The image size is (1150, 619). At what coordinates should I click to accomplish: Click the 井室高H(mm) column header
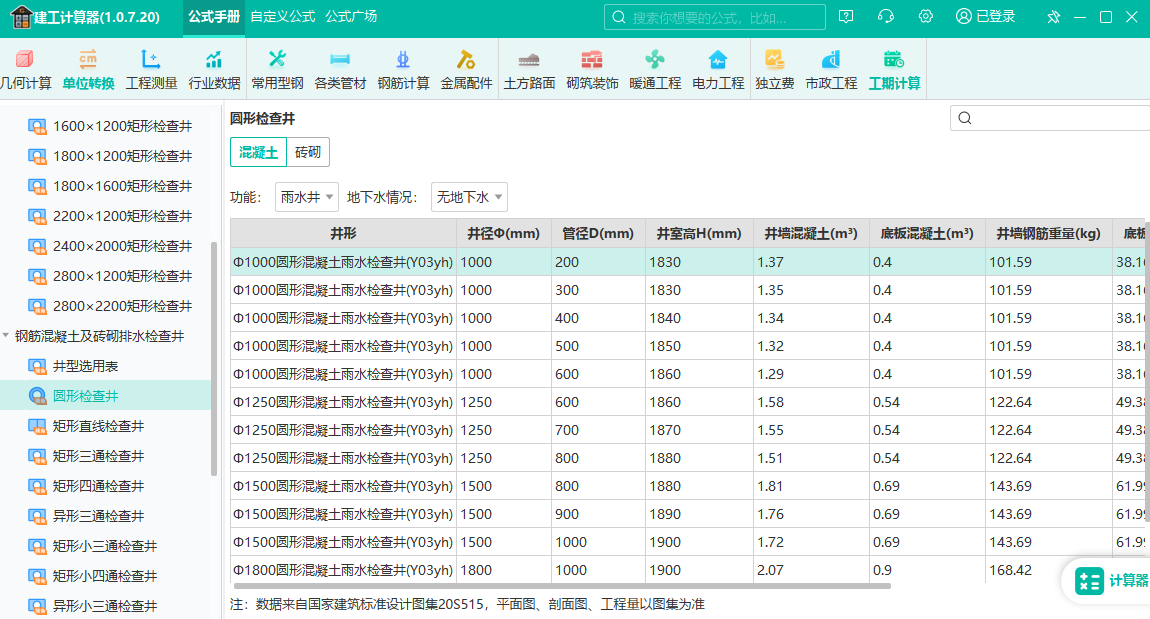point(699,233)
